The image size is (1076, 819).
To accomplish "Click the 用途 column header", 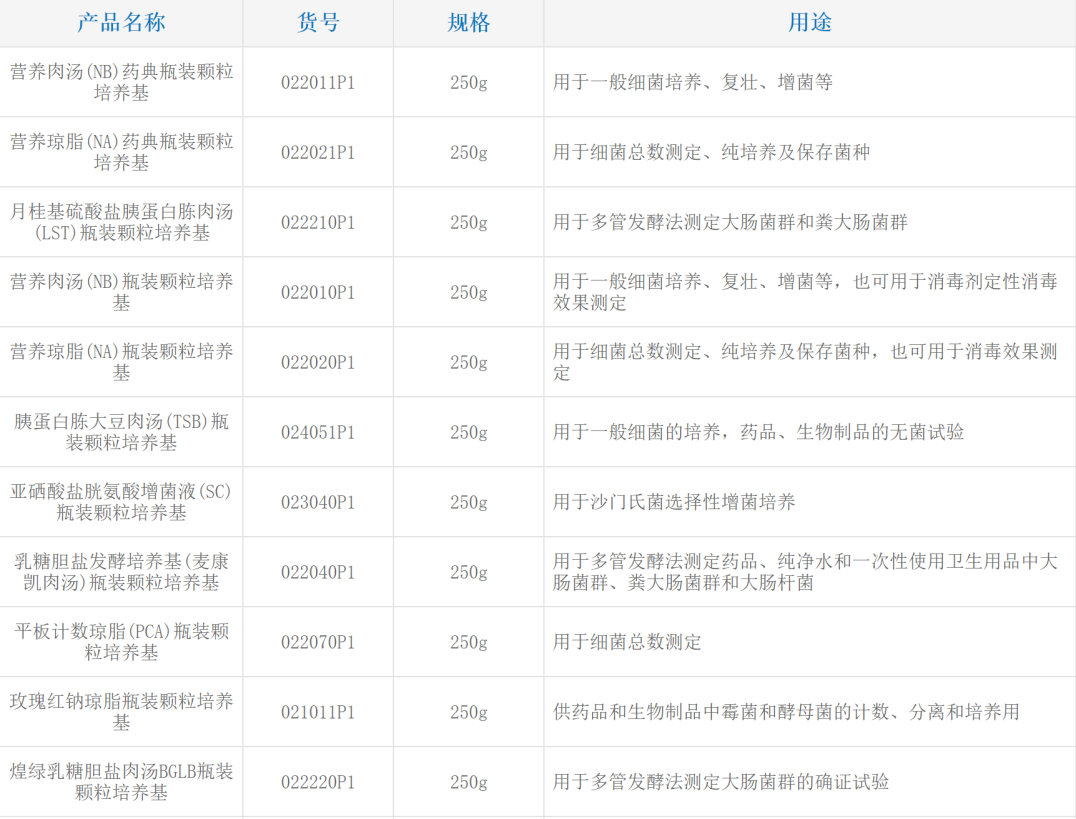I will [x=806, y=22].
